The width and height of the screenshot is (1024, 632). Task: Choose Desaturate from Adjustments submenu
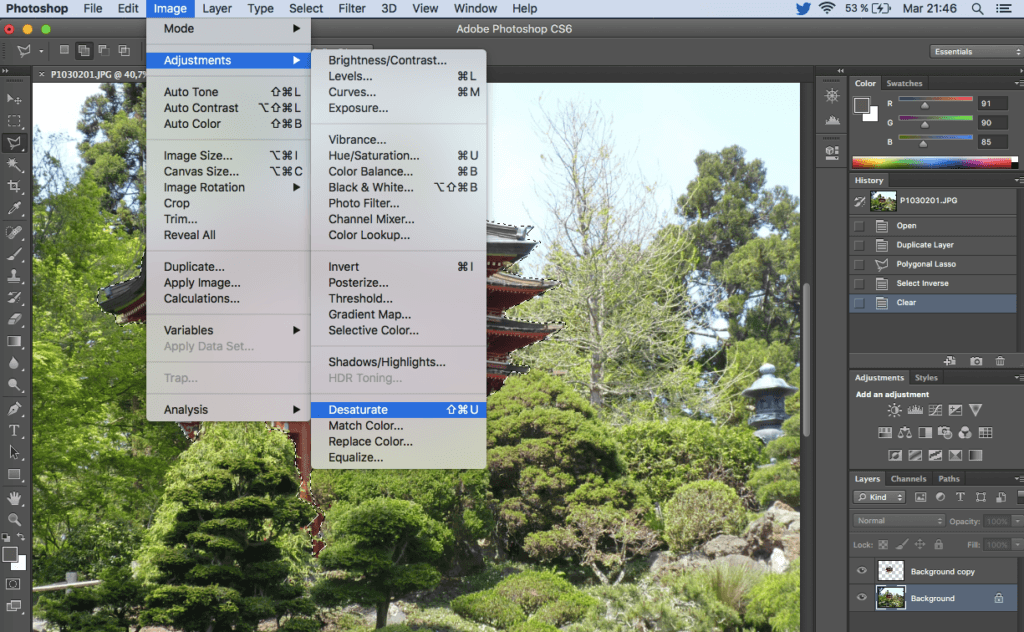pyautogui.click(x=358, y=410)
